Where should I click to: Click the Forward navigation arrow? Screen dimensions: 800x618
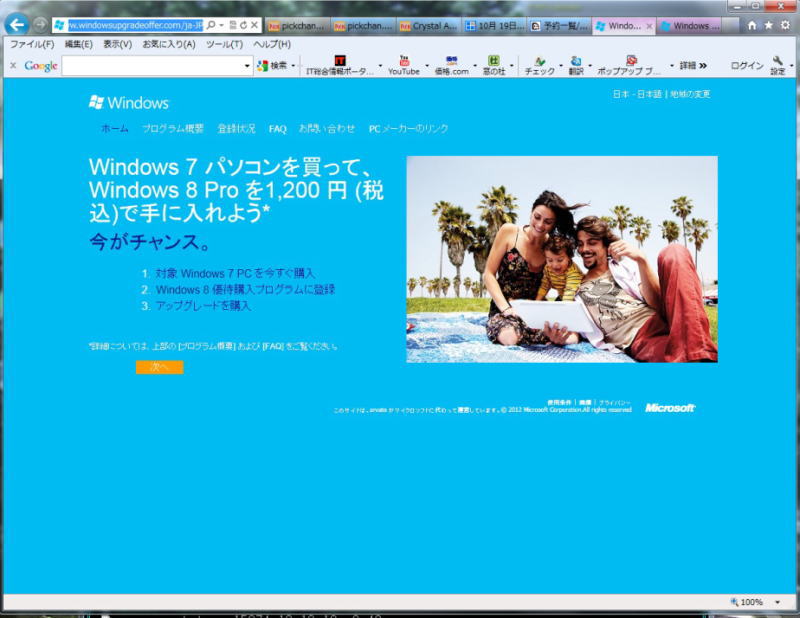(40, 24)
